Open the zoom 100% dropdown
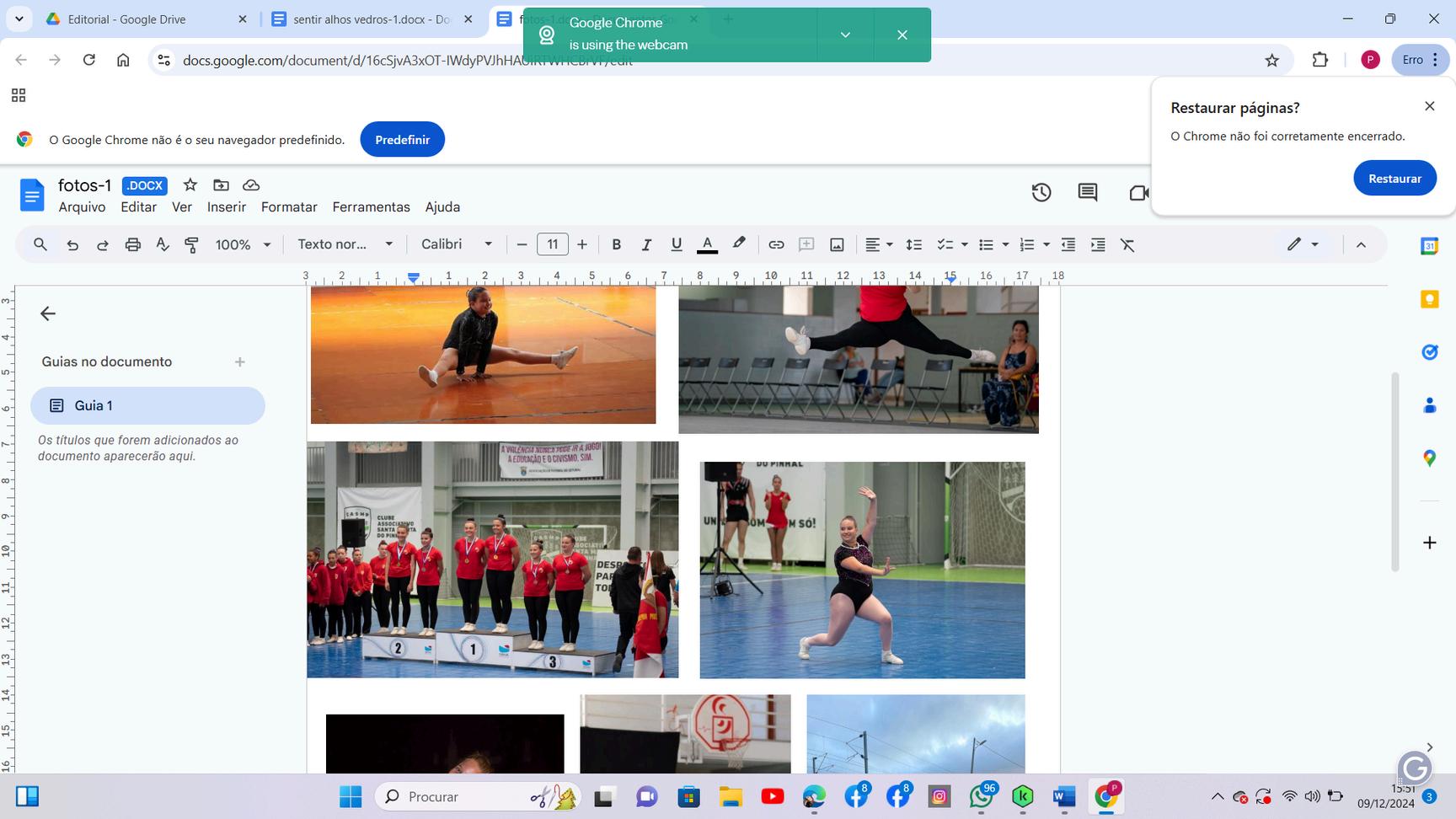This screenshot has height=819, width=1456. coord(243,244)
